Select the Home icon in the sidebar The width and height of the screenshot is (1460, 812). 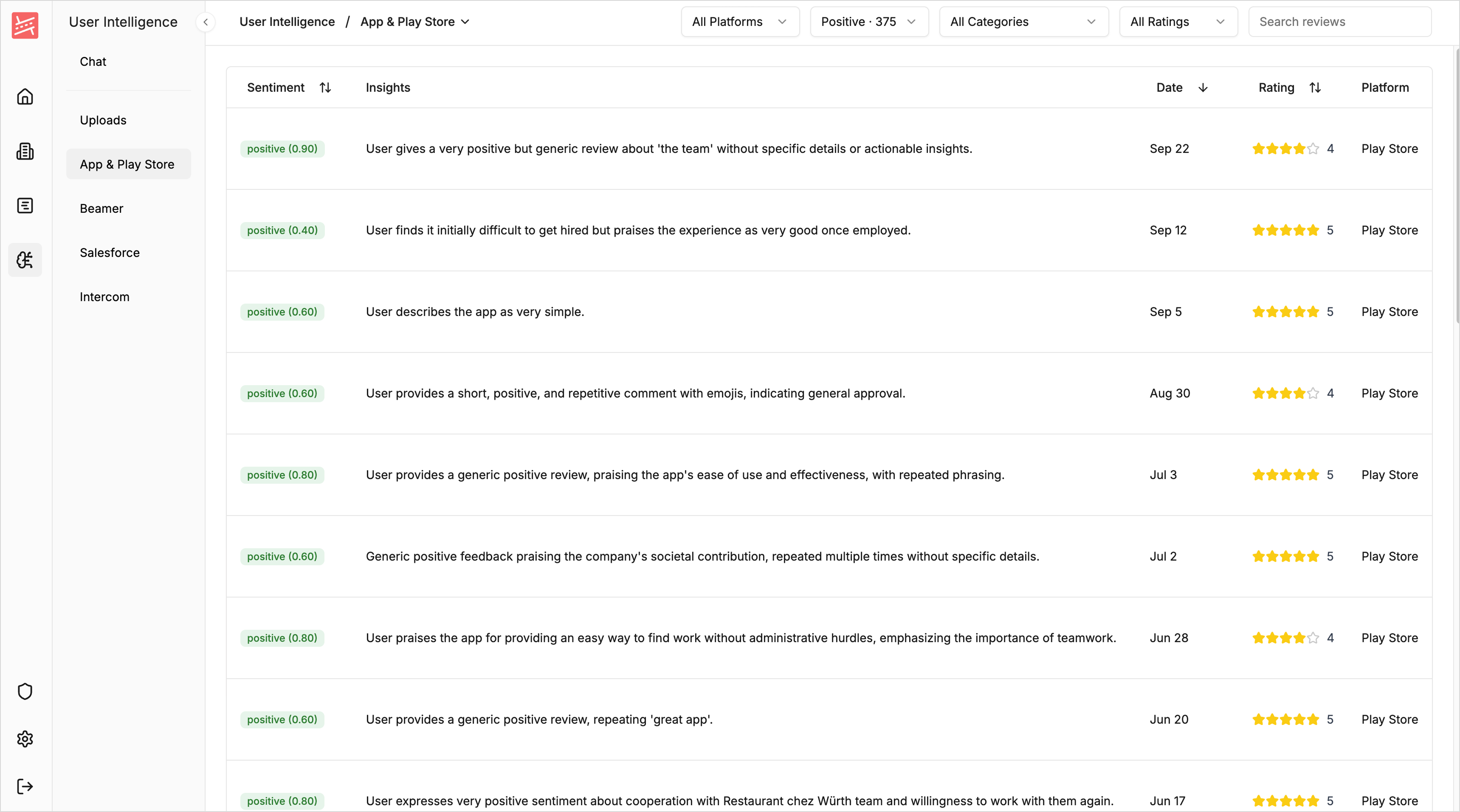[x=25, y=96]
